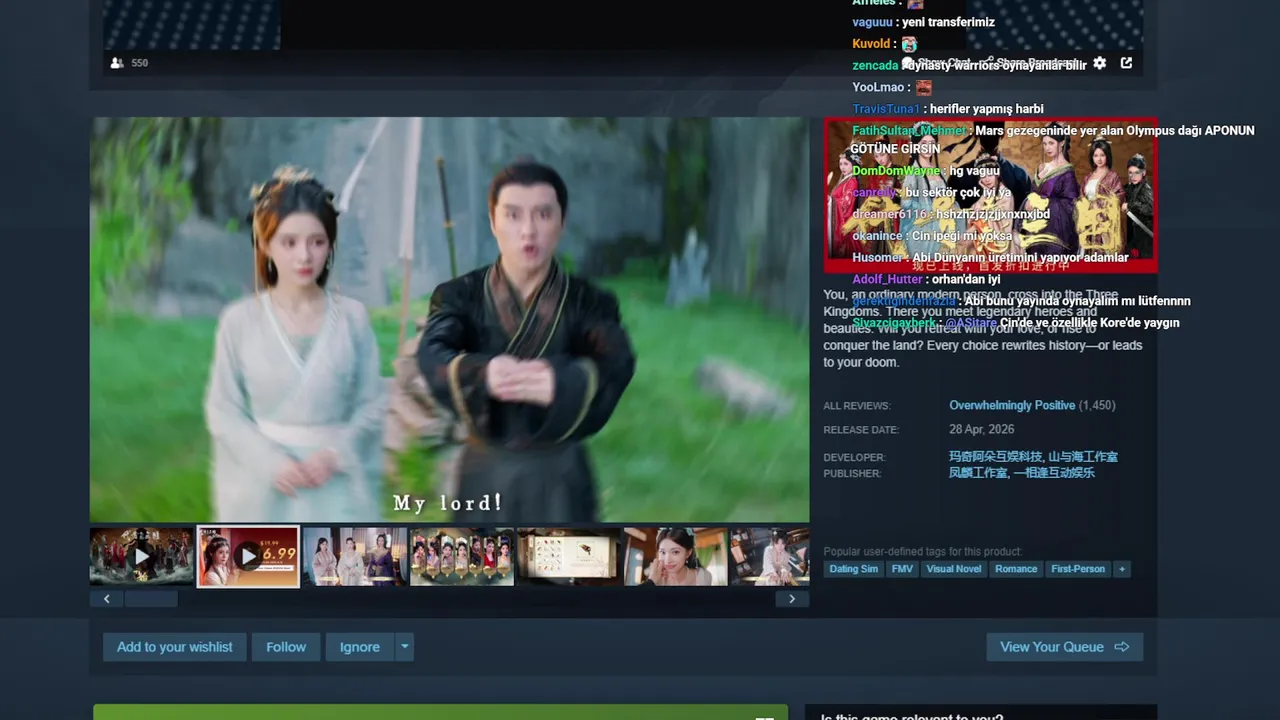Image resolution: width=1280 pixels, height=720 pixels.
Task: Open the Romance tag
Action: (1016, 569)
